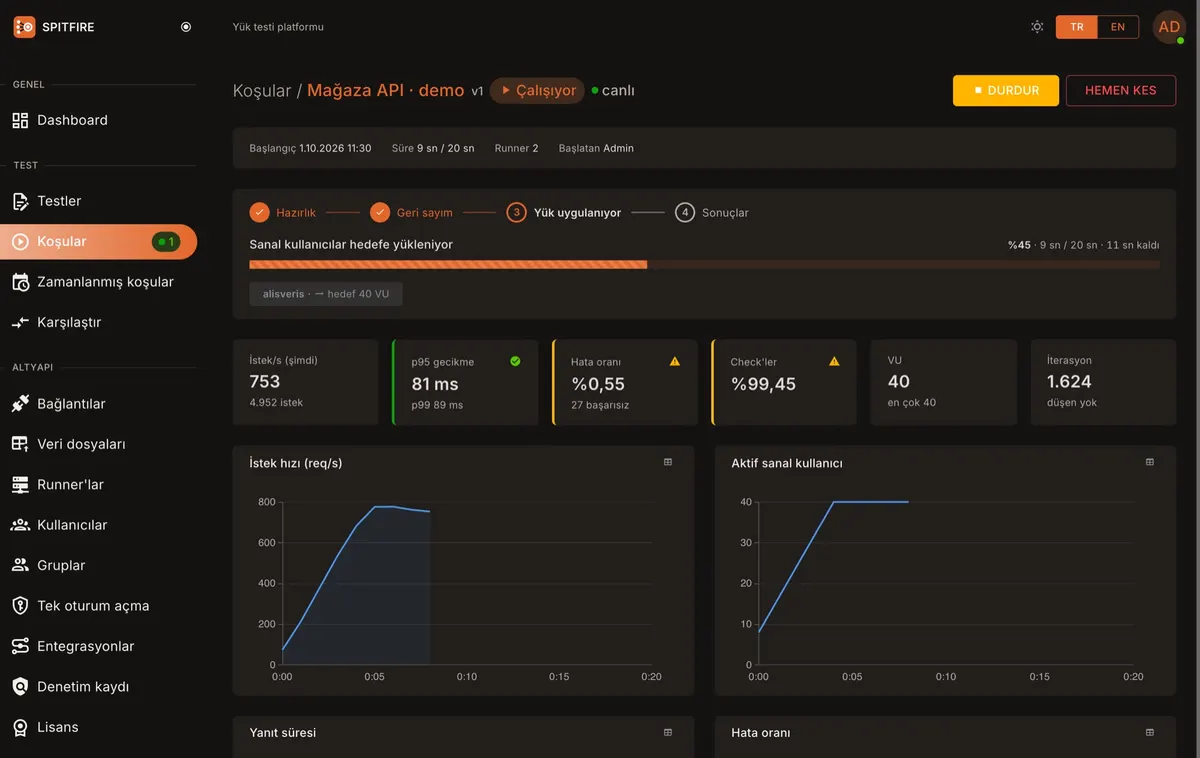1200x758 pixels.
Task: Click the Lisans badge icon
Action: click(20, 727)
